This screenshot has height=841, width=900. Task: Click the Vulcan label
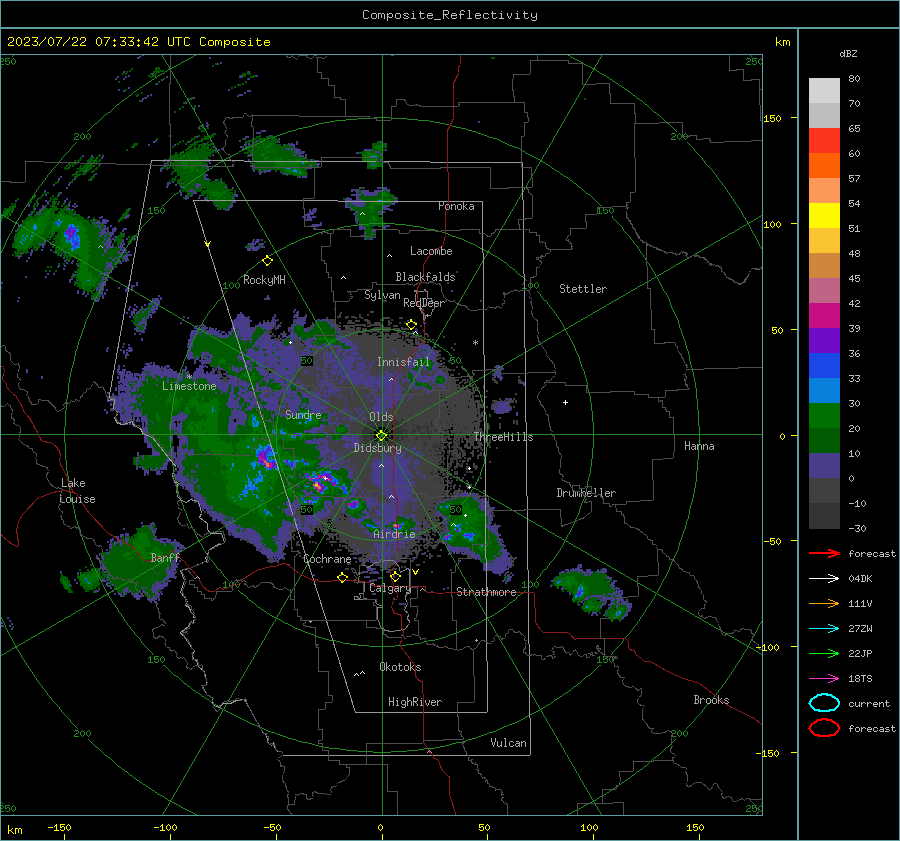pos(509,743)
